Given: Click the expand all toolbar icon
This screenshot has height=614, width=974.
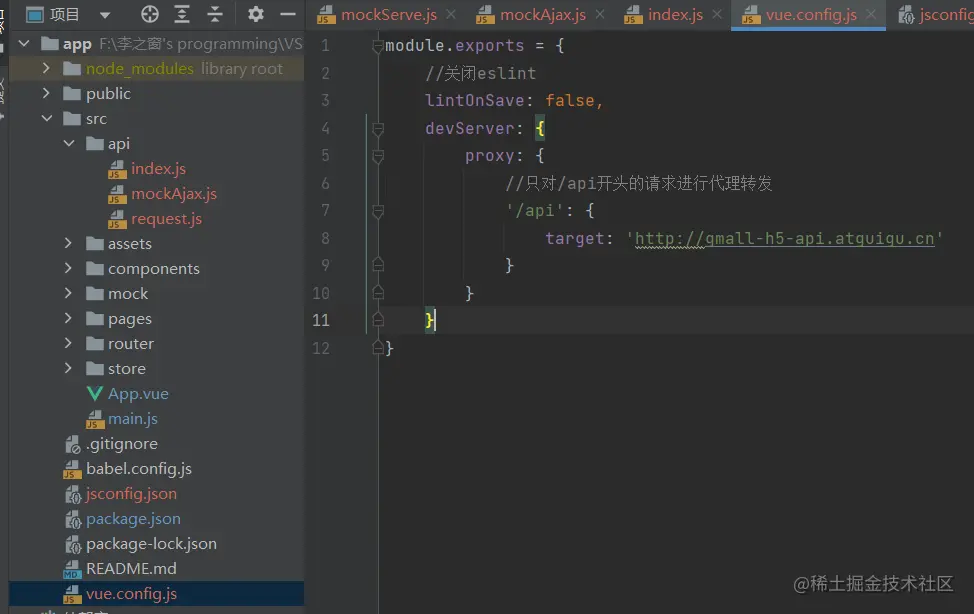Looking at the screenshot, I should pyautogui.click(x=182, y=14).
